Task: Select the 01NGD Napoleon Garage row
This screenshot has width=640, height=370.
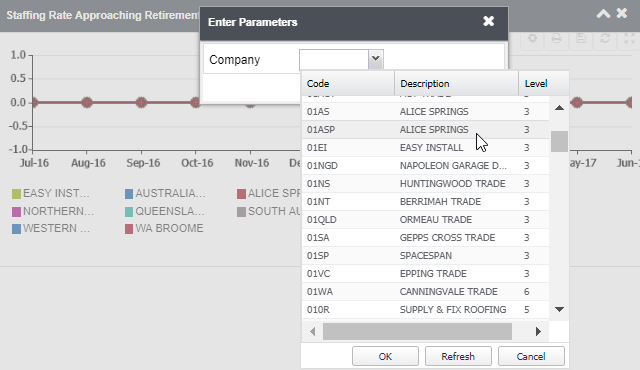Action: (x=425, y=166)
